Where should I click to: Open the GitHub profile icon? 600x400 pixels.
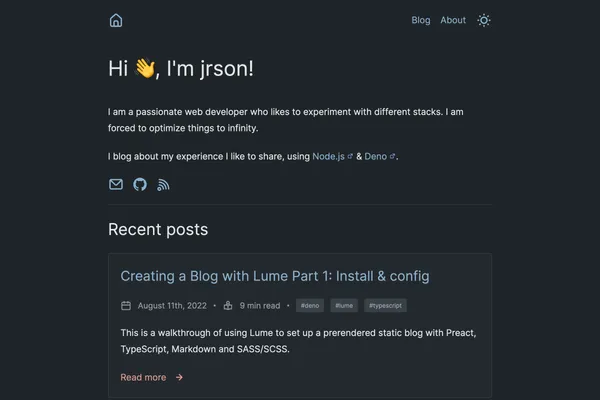[x=140, y=185]
